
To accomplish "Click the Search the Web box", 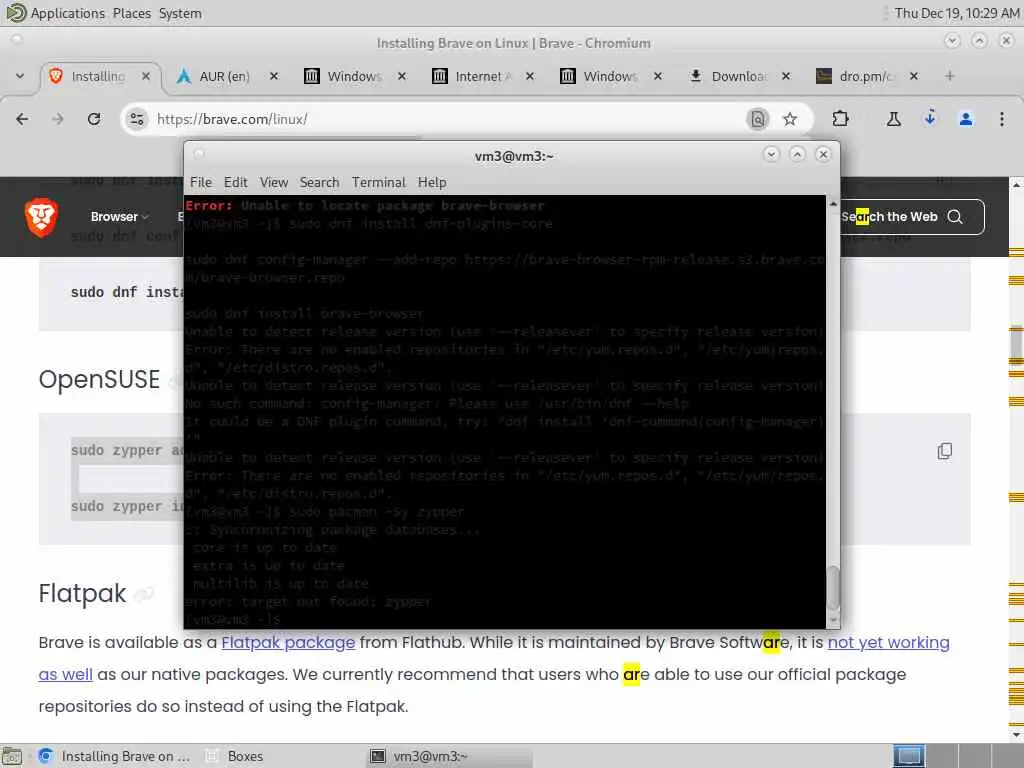I will 911,217.
